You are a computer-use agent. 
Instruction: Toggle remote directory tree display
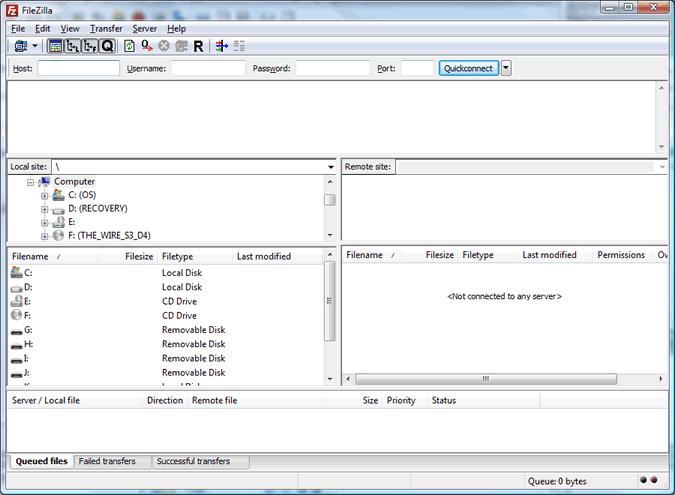89,46
